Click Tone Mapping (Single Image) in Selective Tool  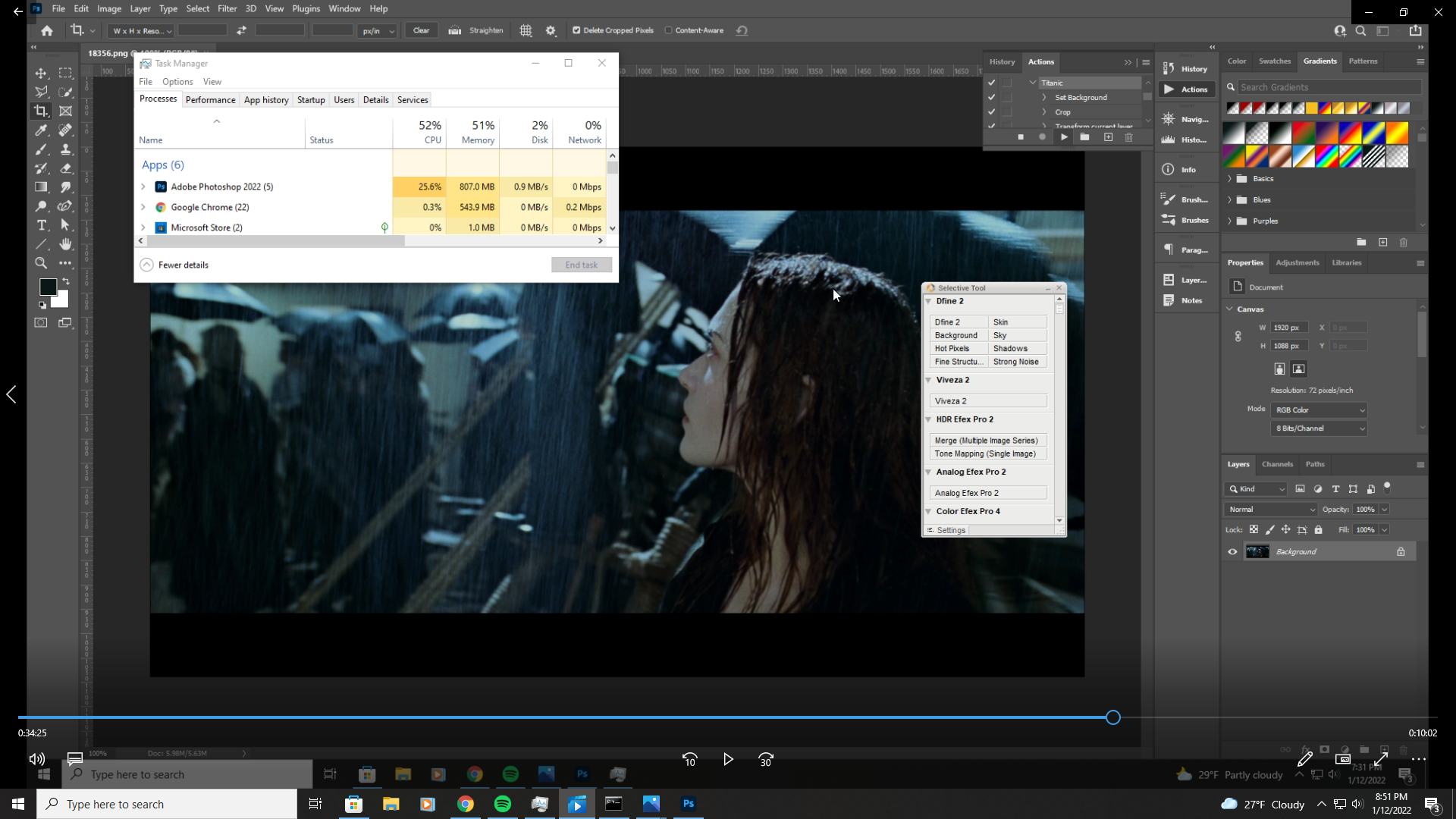(987, 453)
